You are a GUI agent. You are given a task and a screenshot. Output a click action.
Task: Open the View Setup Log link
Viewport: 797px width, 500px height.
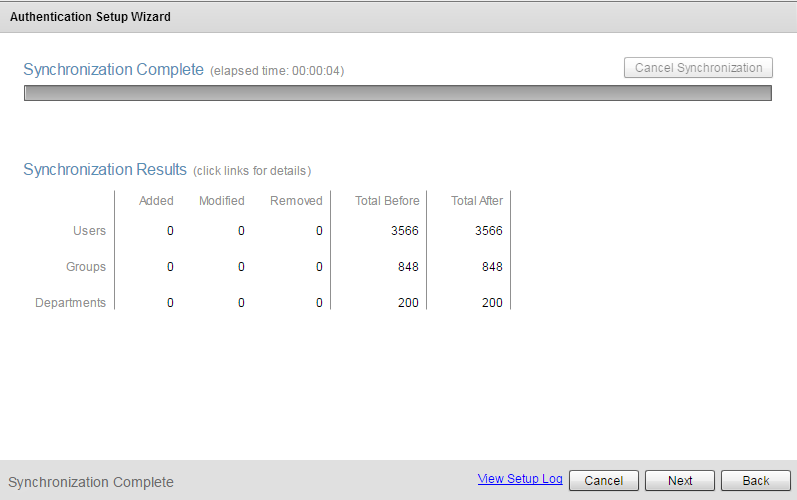520,479
